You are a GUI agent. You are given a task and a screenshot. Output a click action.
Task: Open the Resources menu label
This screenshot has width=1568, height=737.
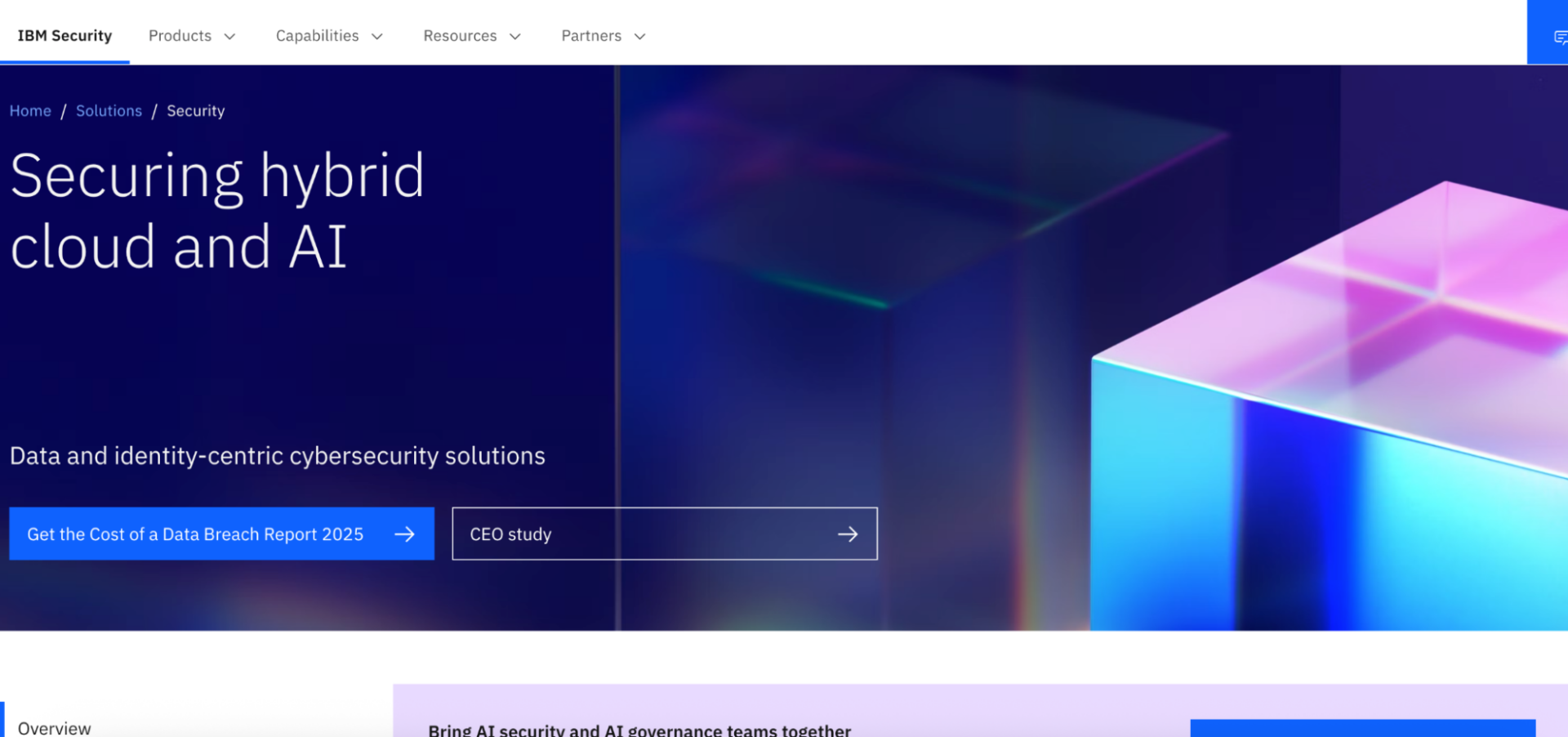tap(460, 36)
